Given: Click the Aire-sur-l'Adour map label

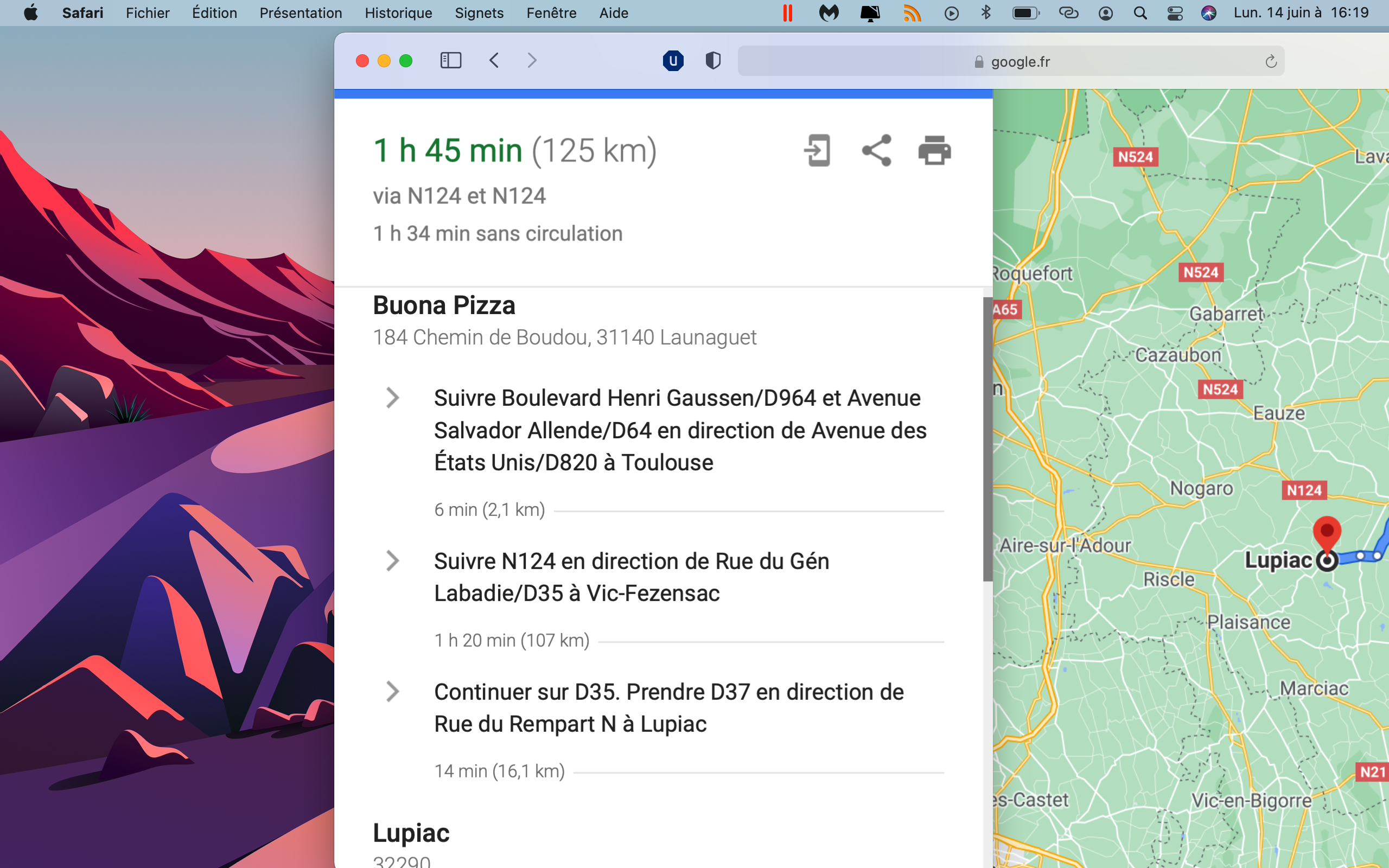Looking at the screenshot, I should (x=1065, y=545).
